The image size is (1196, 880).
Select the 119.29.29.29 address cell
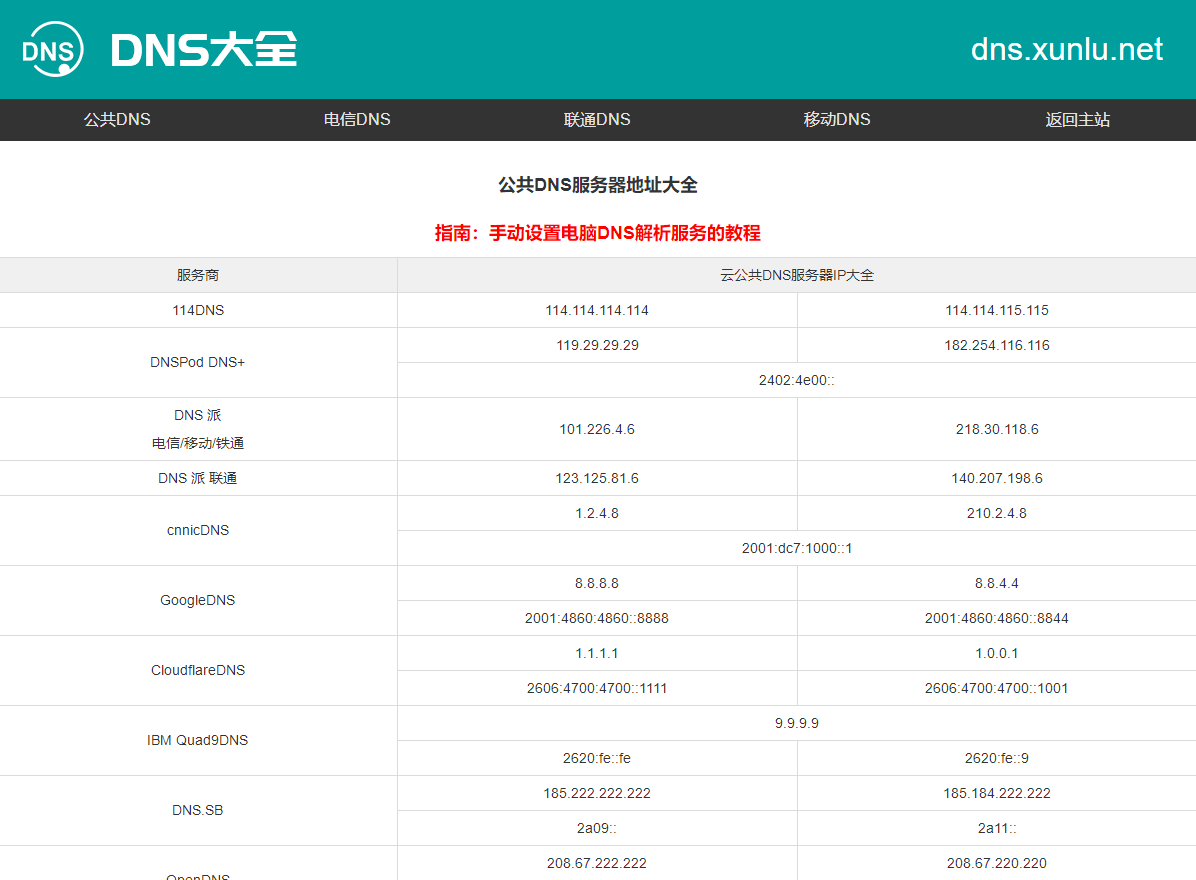597,345
